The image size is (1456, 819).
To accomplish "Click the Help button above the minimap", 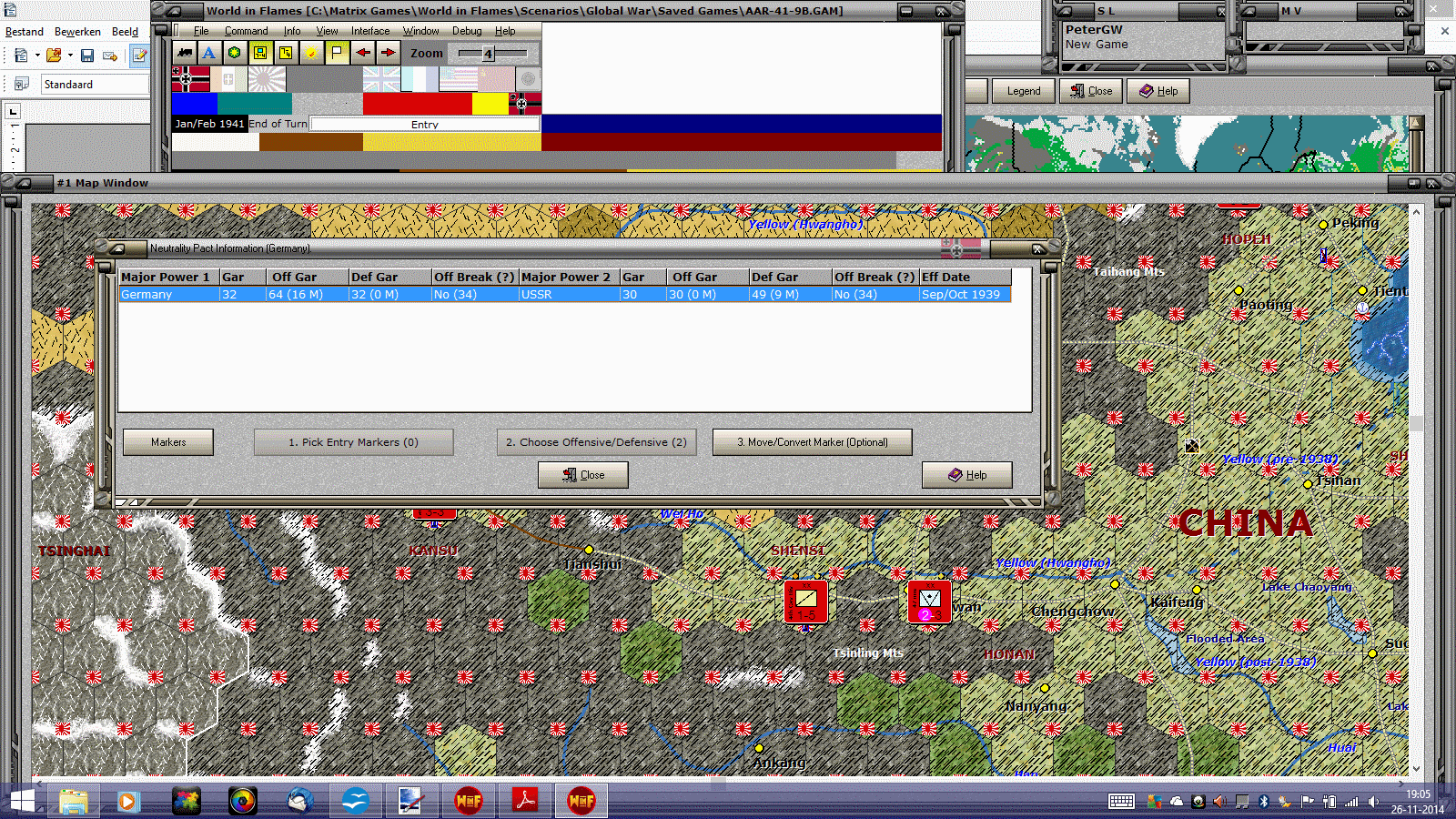I will (x=1158, y=91).
